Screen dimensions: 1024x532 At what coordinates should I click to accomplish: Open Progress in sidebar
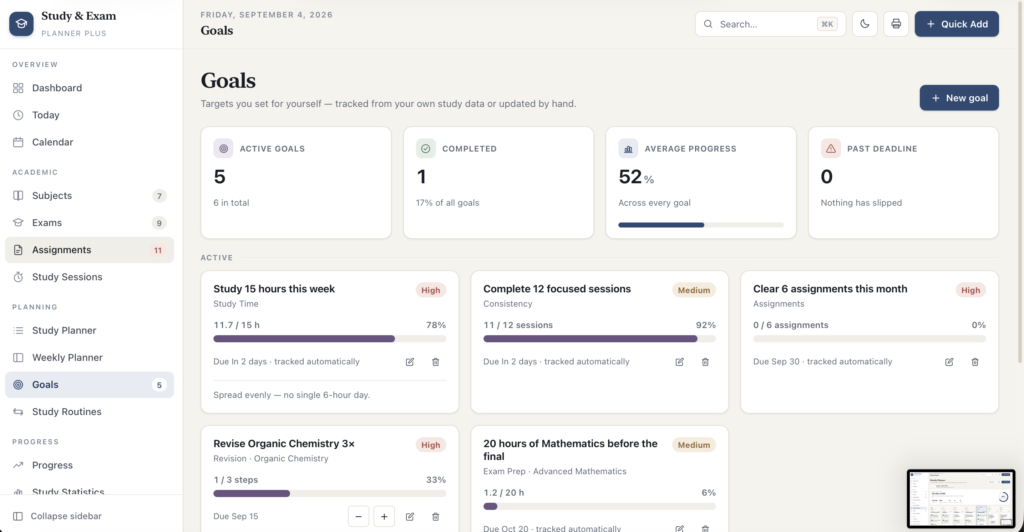point(89,465)
